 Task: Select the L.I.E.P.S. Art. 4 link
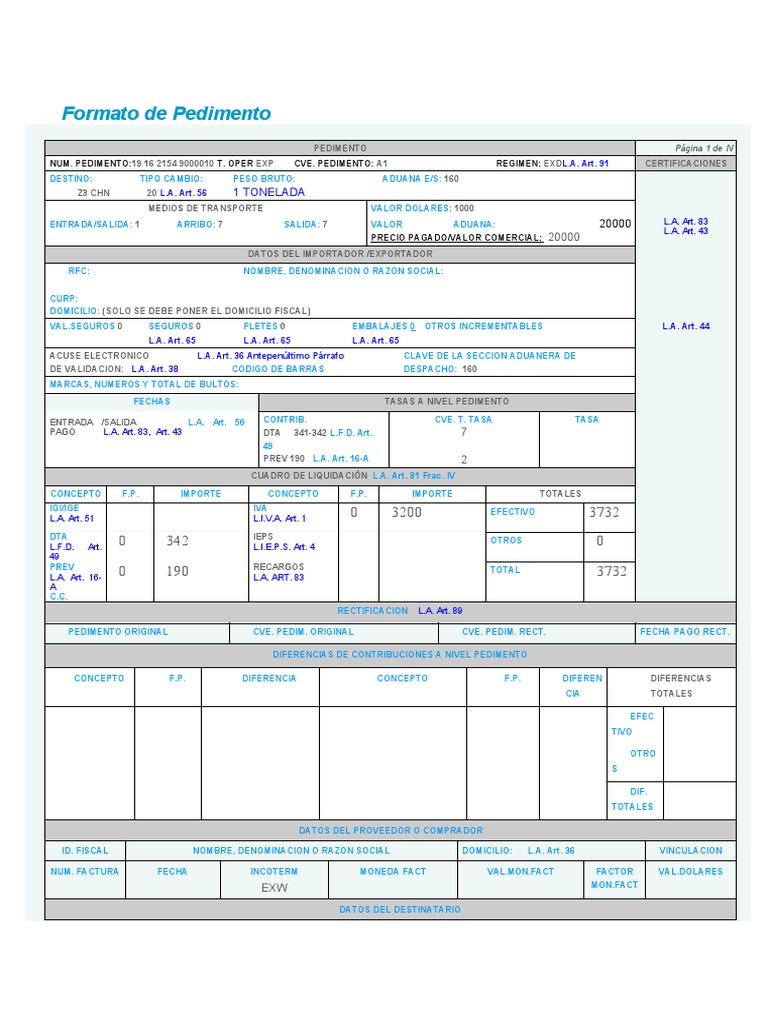pyautogui.click(x=284, y=547)
